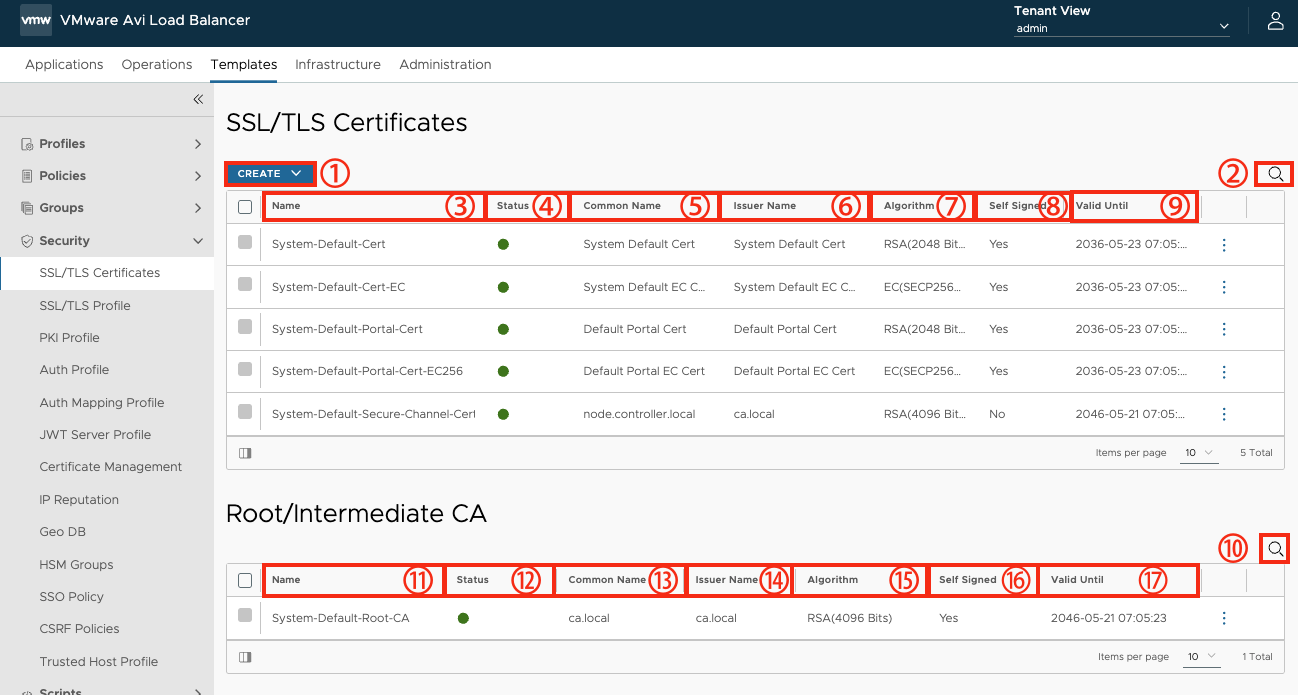The width and height of the screenshot is (1298, 695).
Task: Open Geo DB in sidebar
Action: click(x=63, y=532)
